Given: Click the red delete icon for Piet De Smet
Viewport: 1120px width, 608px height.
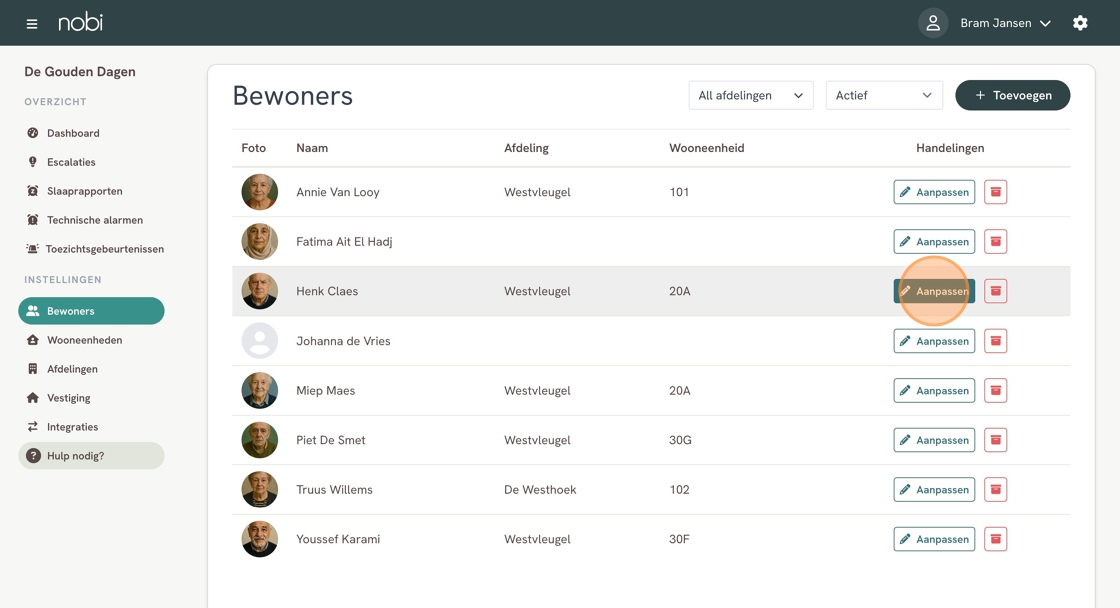Looking at the screenshot, I should [995, 440].
